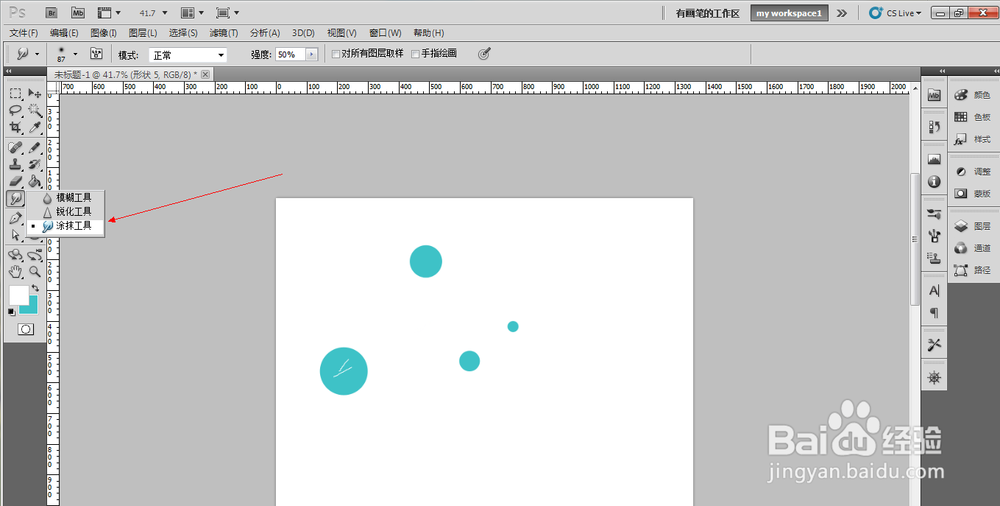This screenshot has height=506, width=1000.
Task: Select the Pencil tool in toolbox
Action: coord(34,147)
